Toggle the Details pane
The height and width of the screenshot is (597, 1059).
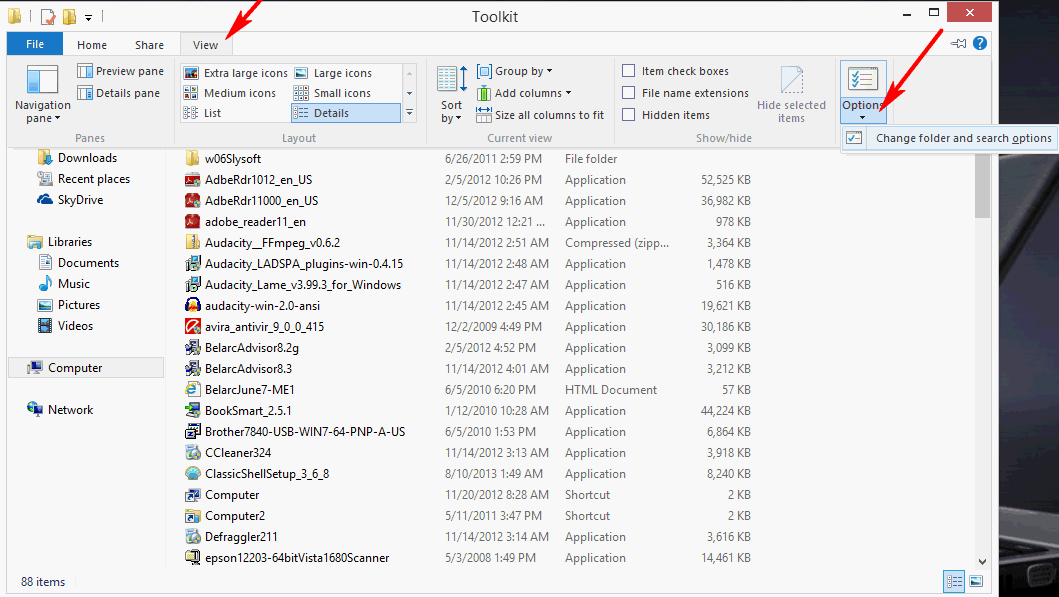(119, 93)
